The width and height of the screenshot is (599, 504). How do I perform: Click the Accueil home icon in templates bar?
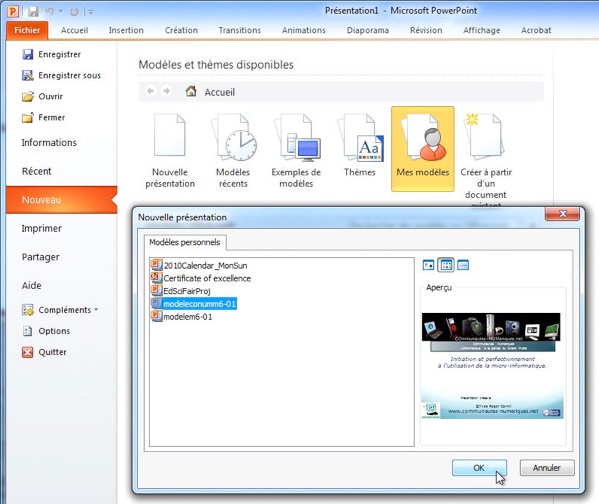(191, 91)
